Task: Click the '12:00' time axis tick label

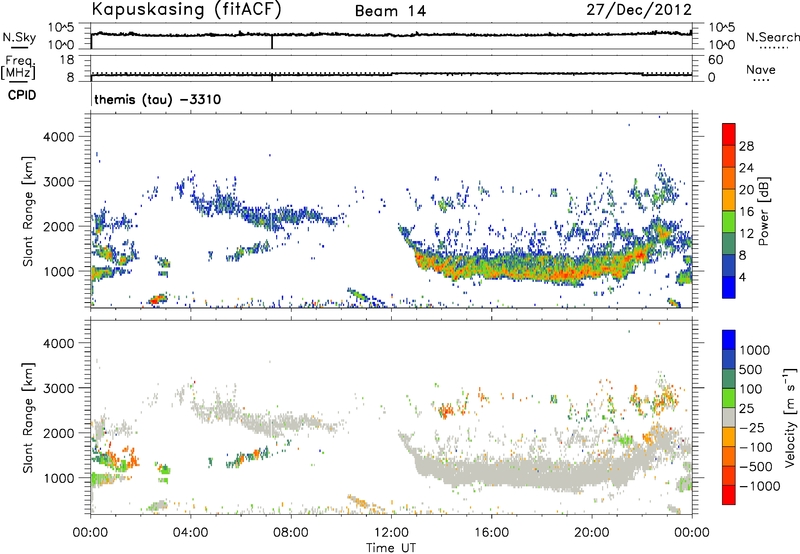Action: click(391, 533)
